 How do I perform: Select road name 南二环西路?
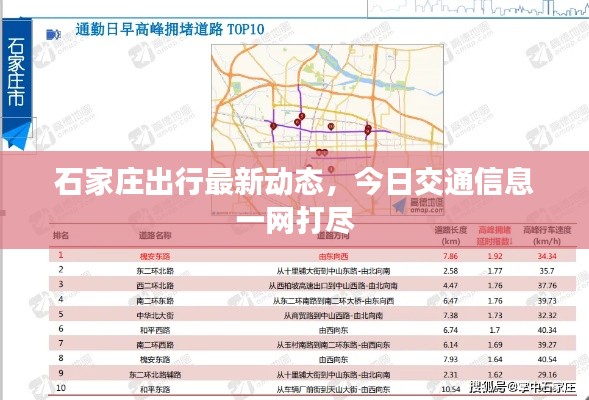155,345
